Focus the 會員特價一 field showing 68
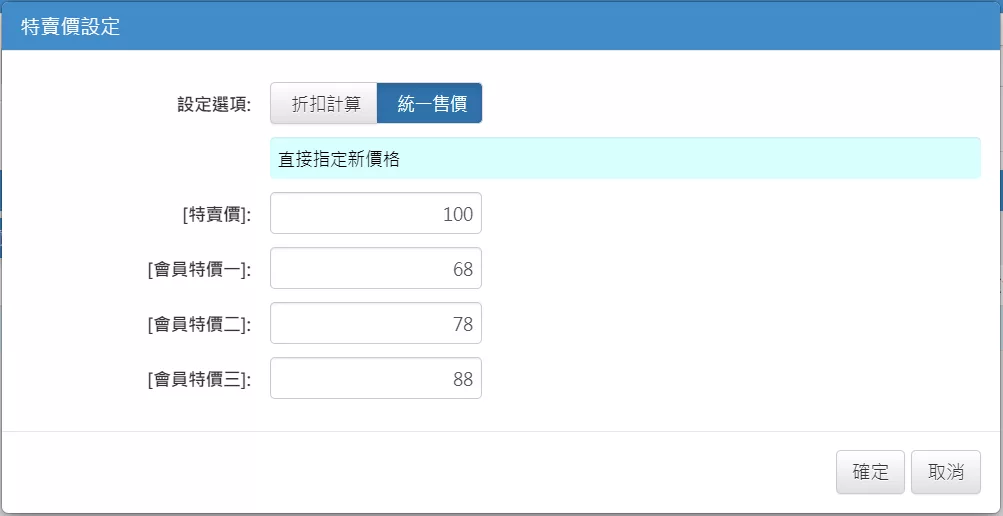The width and height of the screenshot is (1003, 516). coord(375,269)
